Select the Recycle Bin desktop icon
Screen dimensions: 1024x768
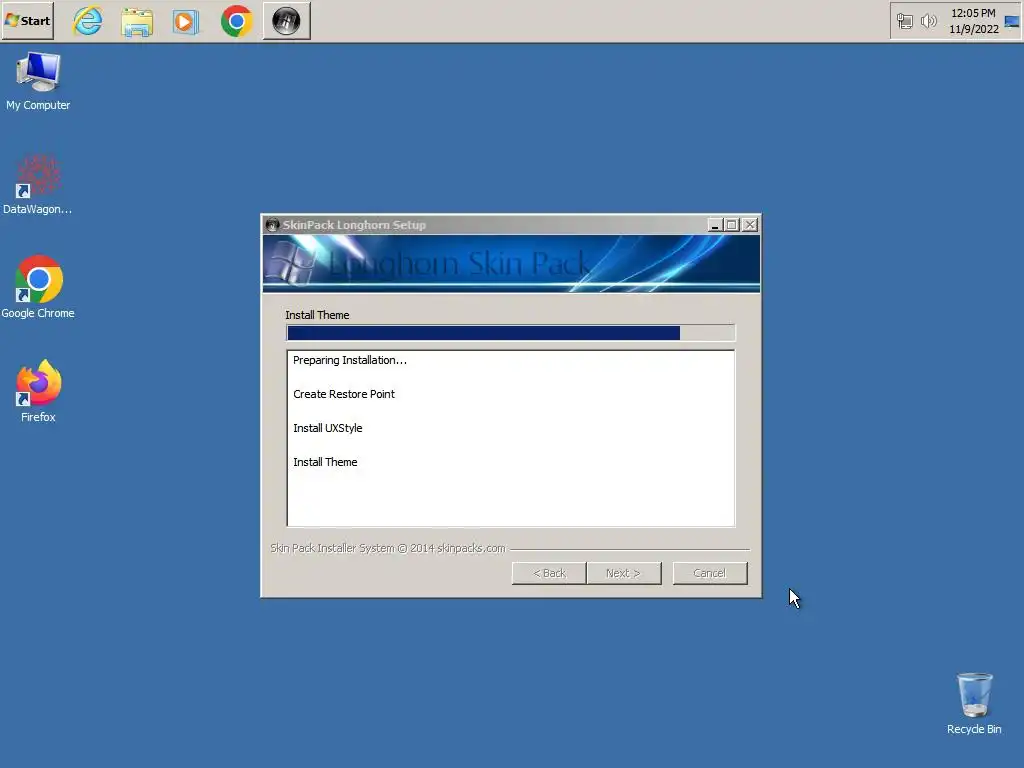[974, 704]
